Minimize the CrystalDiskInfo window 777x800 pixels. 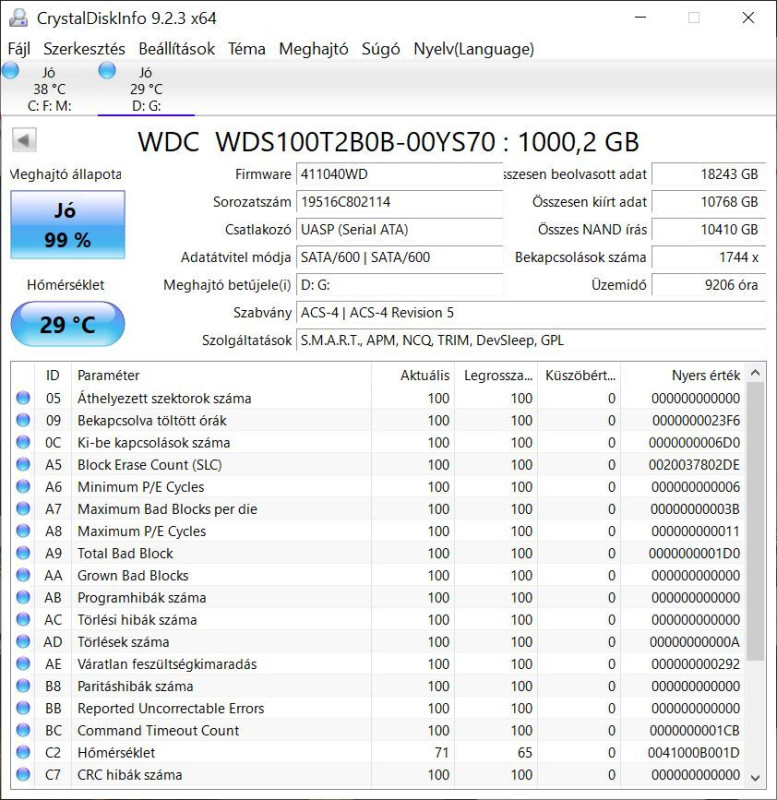coord(640,18)
